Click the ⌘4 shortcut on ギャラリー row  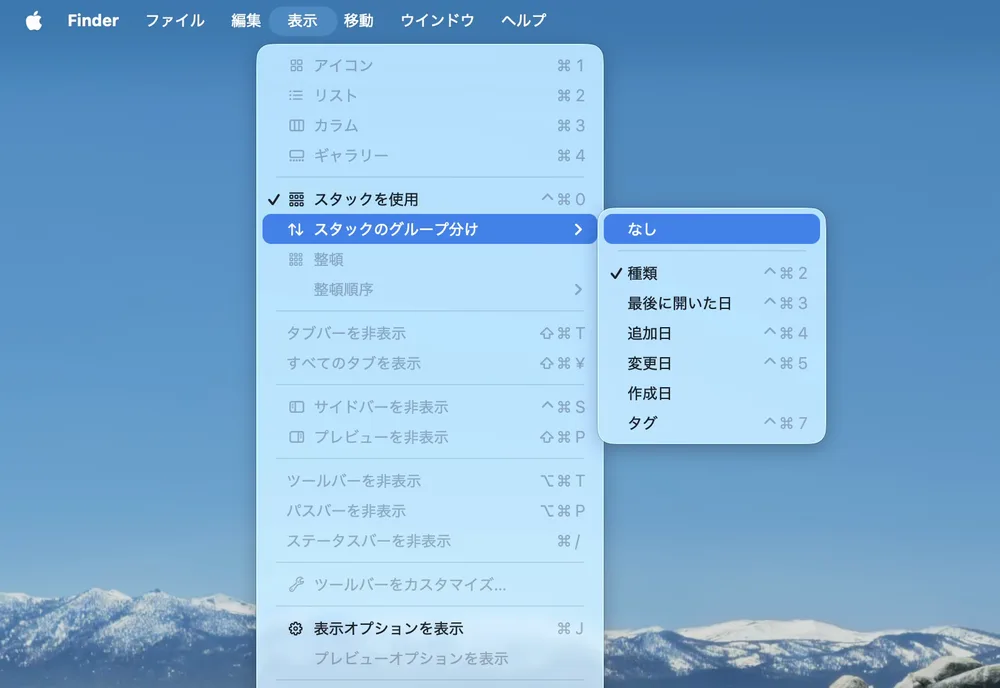[x=571, y=156]
